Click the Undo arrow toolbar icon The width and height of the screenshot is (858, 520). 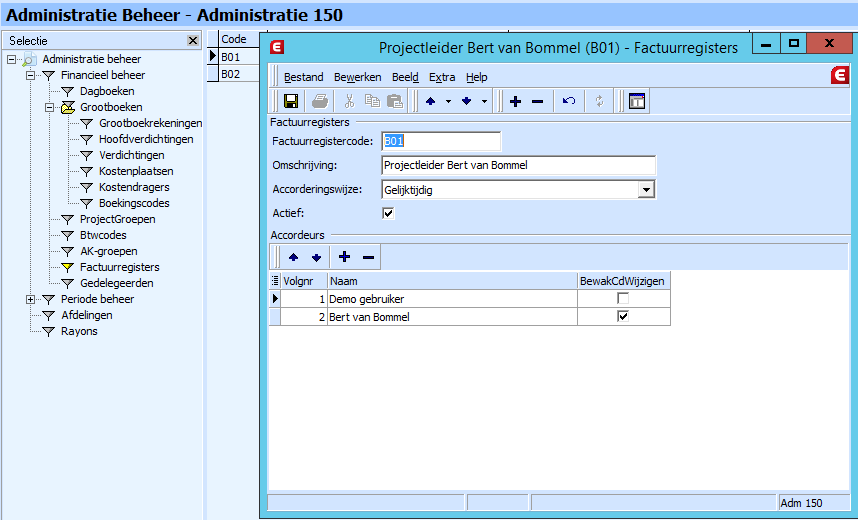[569, 101]
